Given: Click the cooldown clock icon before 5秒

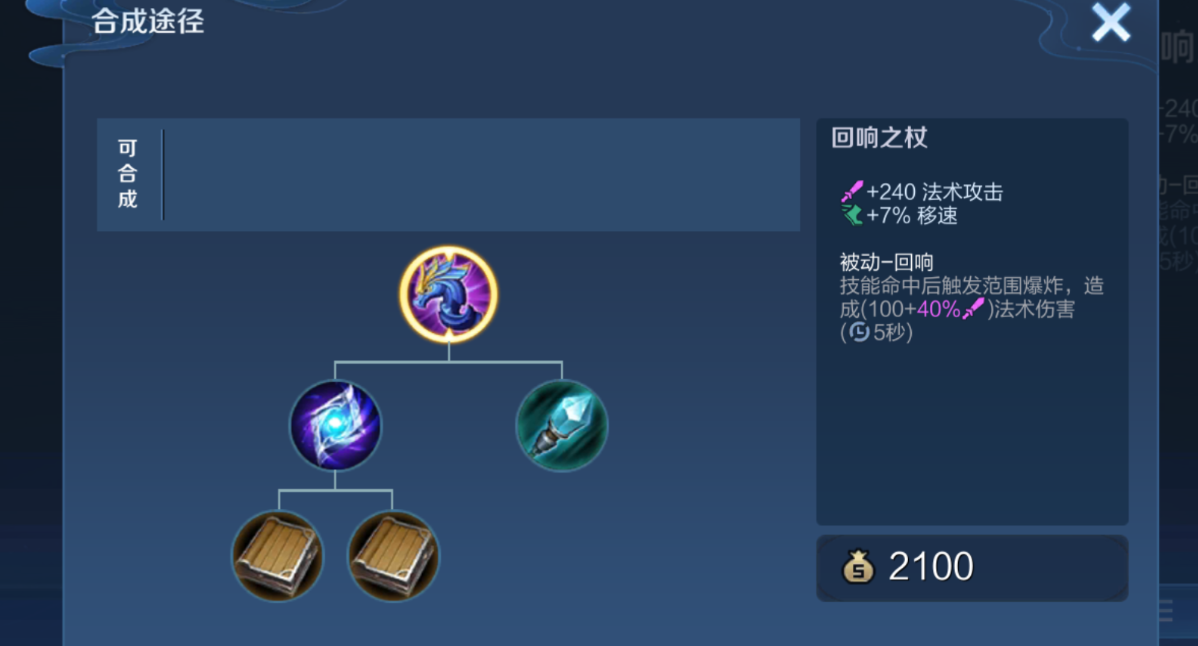Looking at the screenshot, I should click(x=860, y=332).
